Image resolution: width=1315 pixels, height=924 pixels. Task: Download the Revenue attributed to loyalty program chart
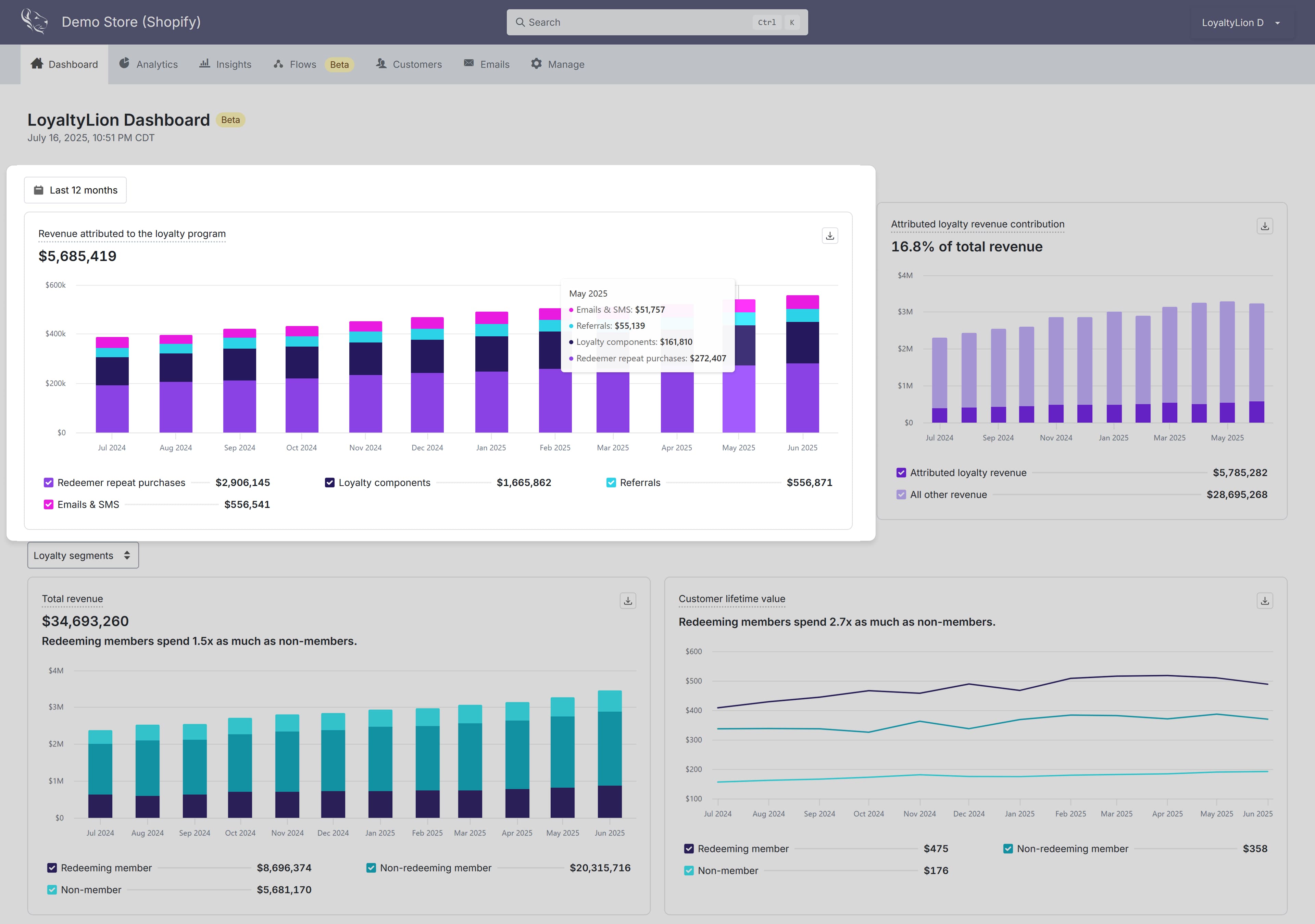click(x=830, y=235)
